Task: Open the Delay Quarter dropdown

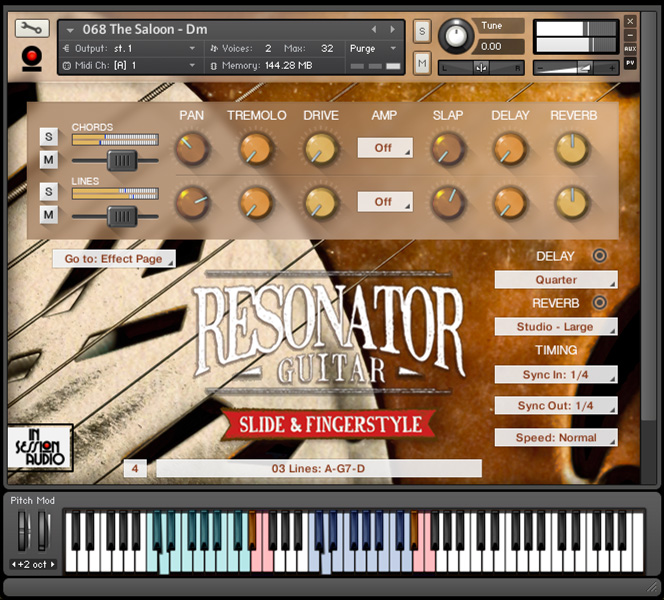Action: click(x=556, y=280)
